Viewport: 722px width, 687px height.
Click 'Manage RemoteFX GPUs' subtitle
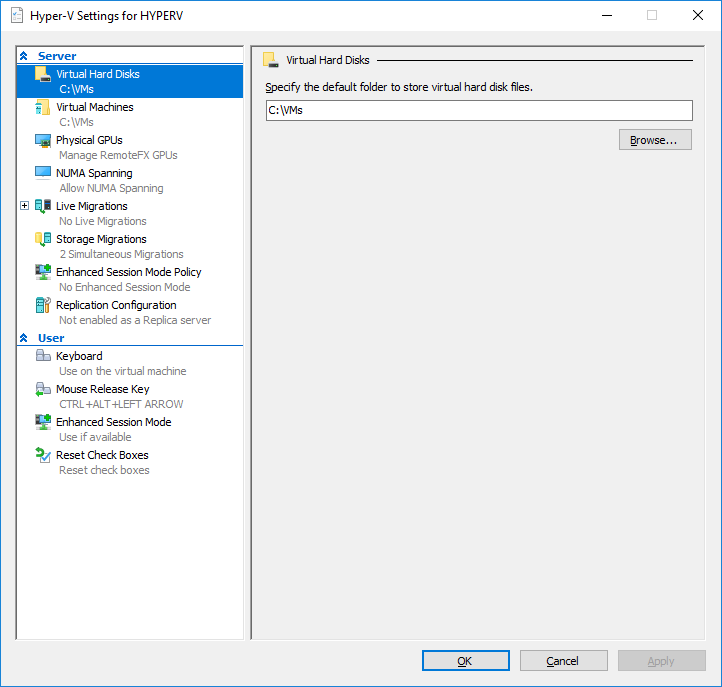[118, 155]
